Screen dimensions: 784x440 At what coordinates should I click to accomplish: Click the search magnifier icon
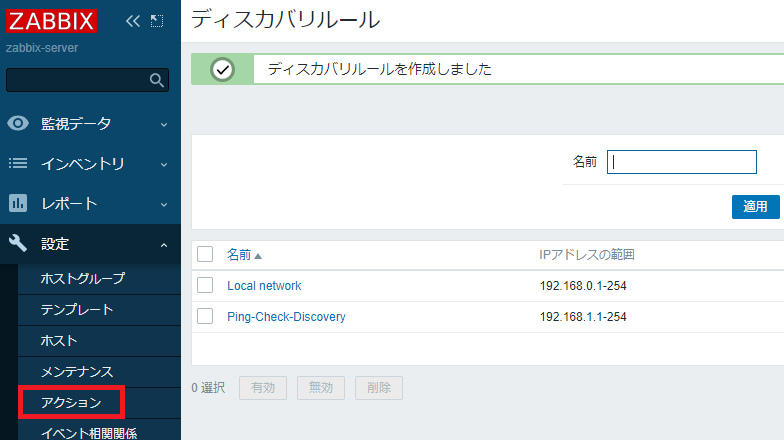[156, 80]
